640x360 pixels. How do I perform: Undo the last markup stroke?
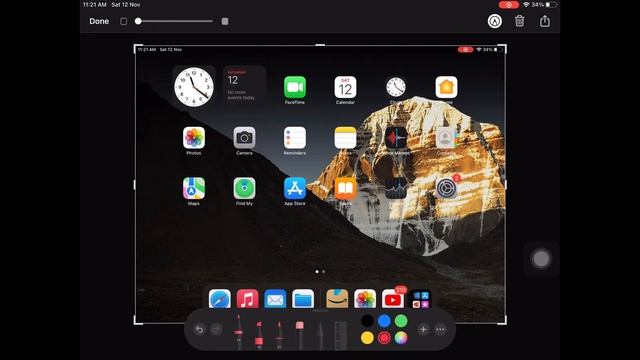tap(200, 329)
